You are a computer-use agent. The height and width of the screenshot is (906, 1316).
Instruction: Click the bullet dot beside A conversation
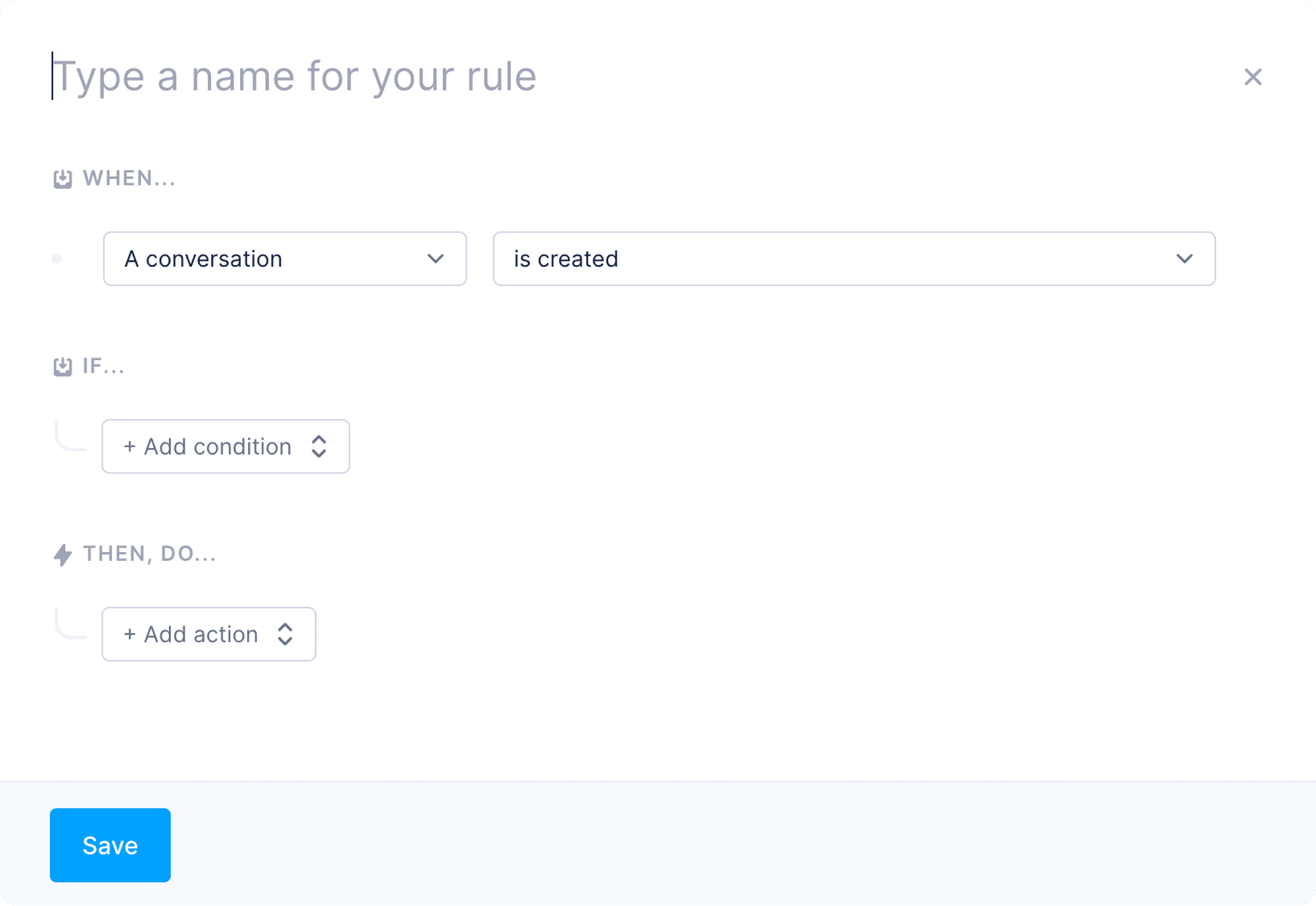coord(56,259)
